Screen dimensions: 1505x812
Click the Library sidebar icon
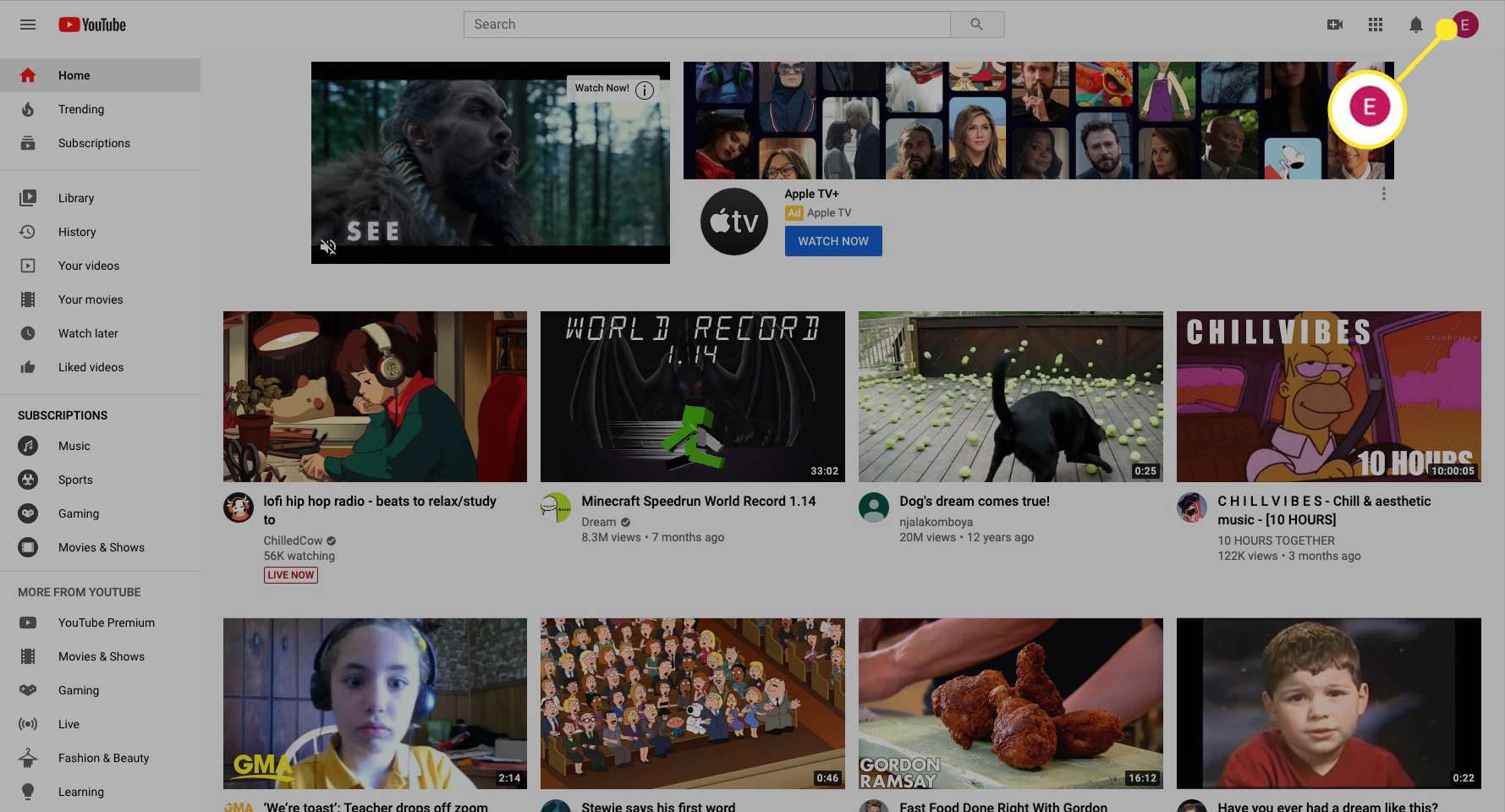pos(28,198)
